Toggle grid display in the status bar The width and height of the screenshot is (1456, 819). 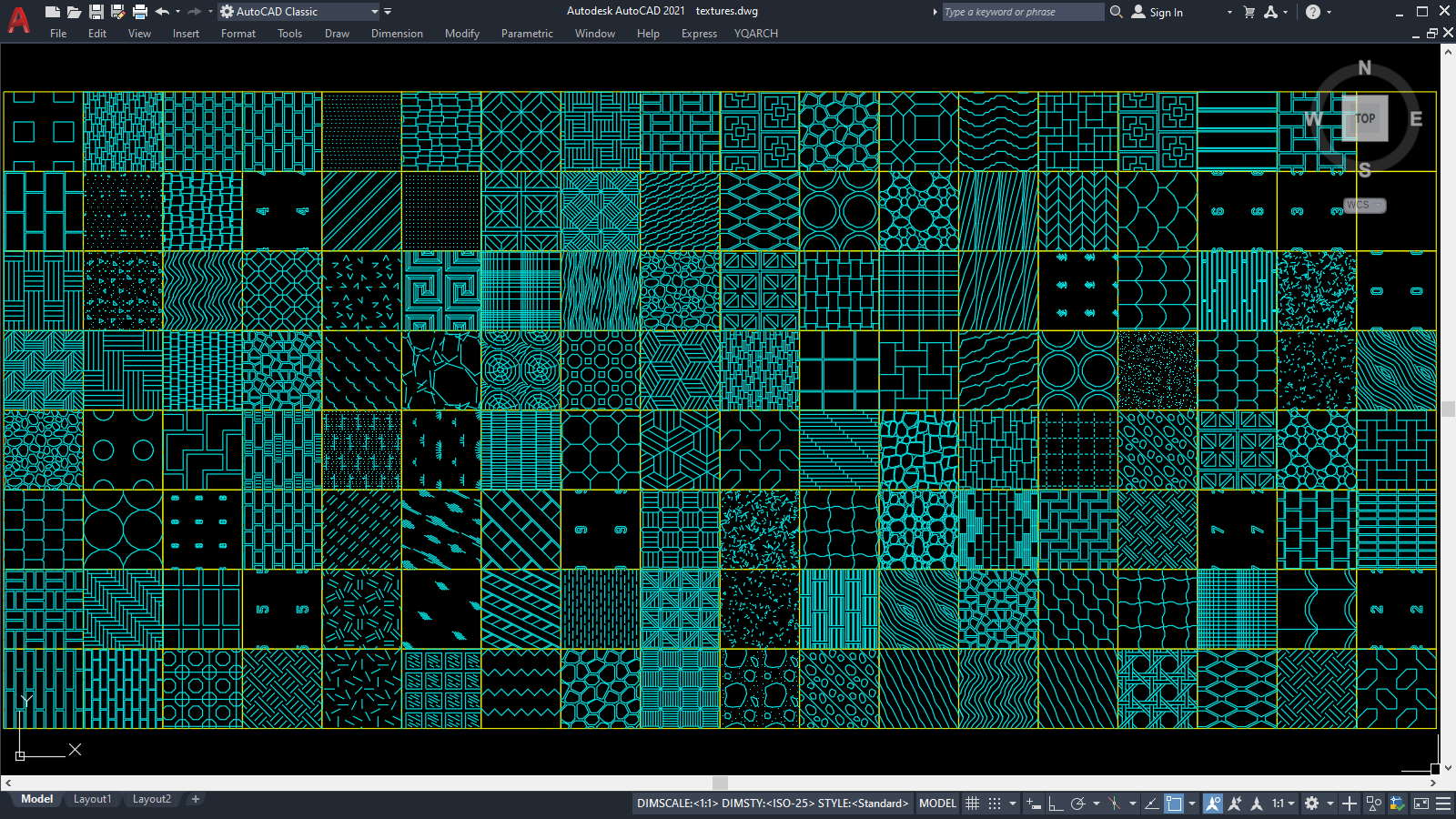(x=973, y=803)
